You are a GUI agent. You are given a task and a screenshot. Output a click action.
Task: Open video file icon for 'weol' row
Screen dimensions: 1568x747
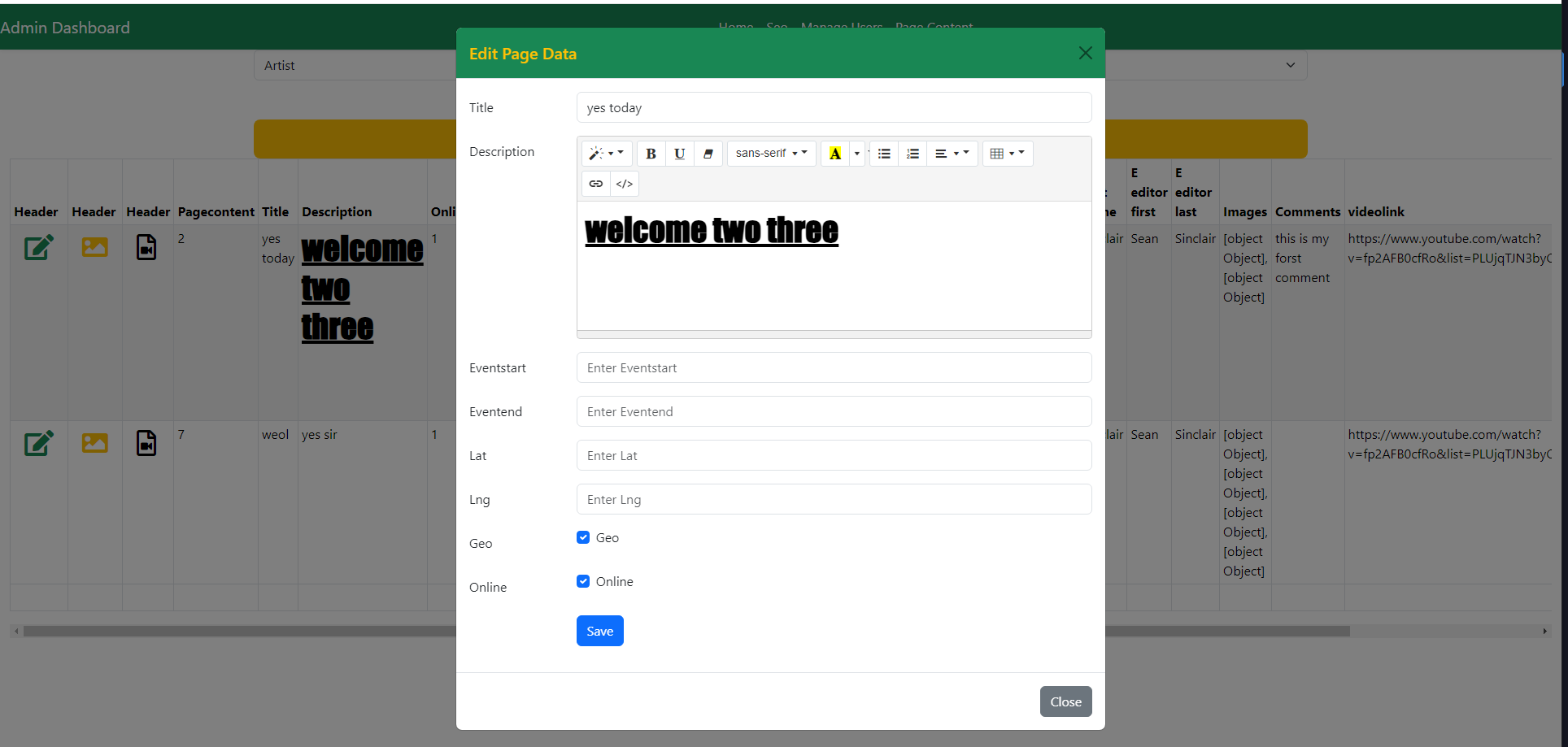(146, 443)
